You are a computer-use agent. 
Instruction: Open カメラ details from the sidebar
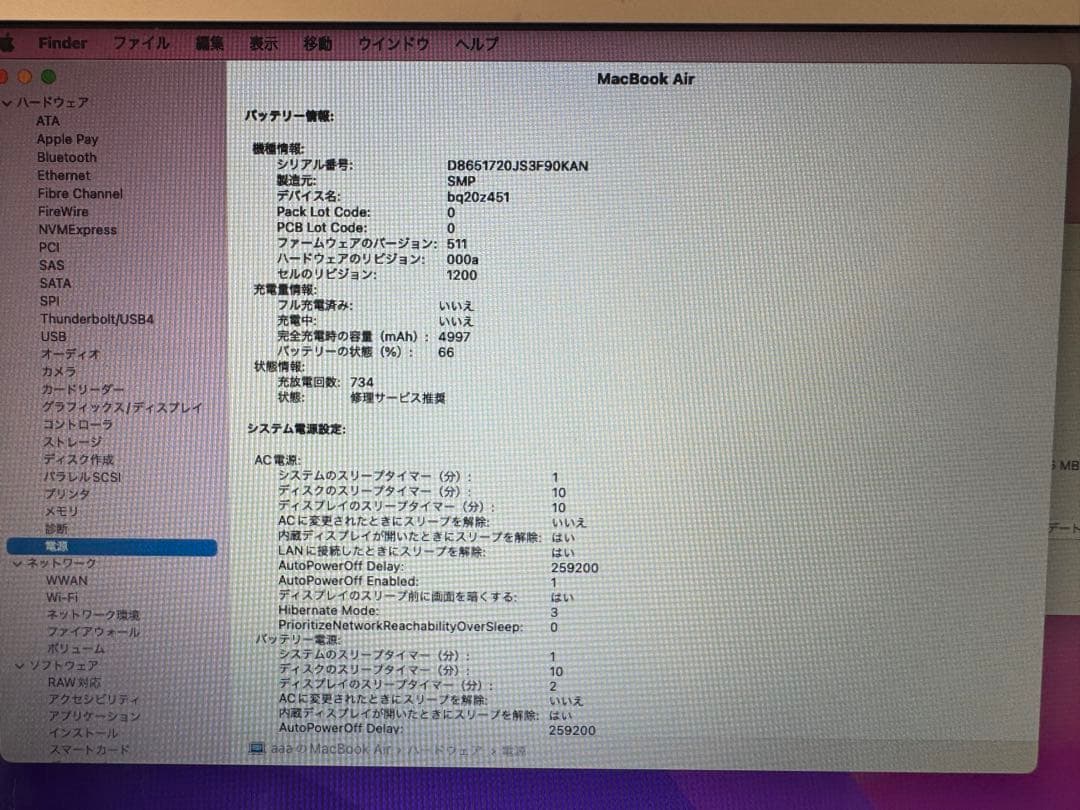60,371
